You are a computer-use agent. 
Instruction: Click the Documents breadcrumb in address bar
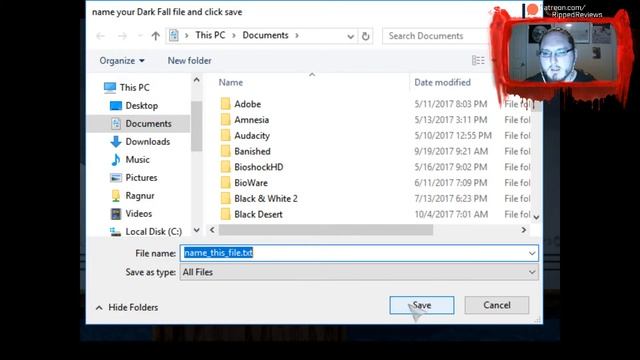pyautogui.click(x=265, y=36)
